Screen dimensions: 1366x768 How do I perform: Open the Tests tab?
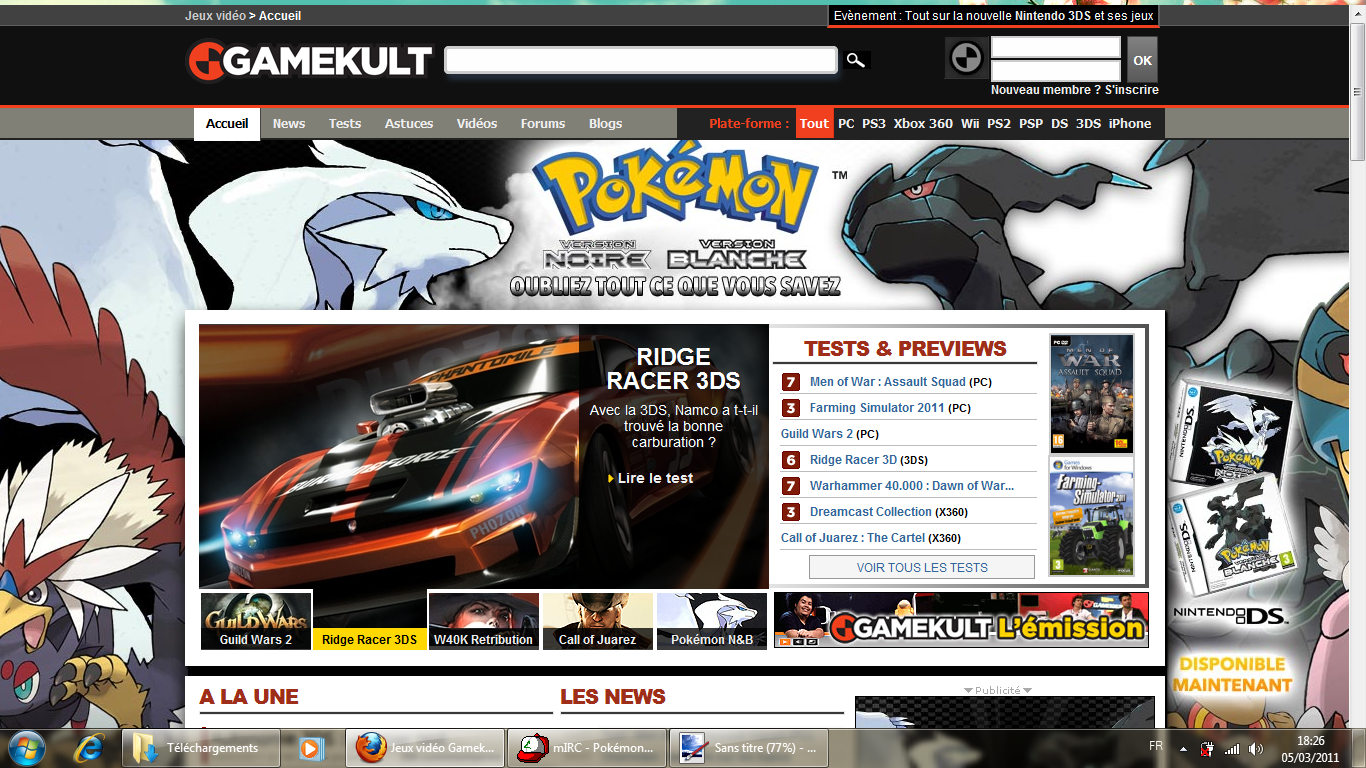[x=345, y=124]
